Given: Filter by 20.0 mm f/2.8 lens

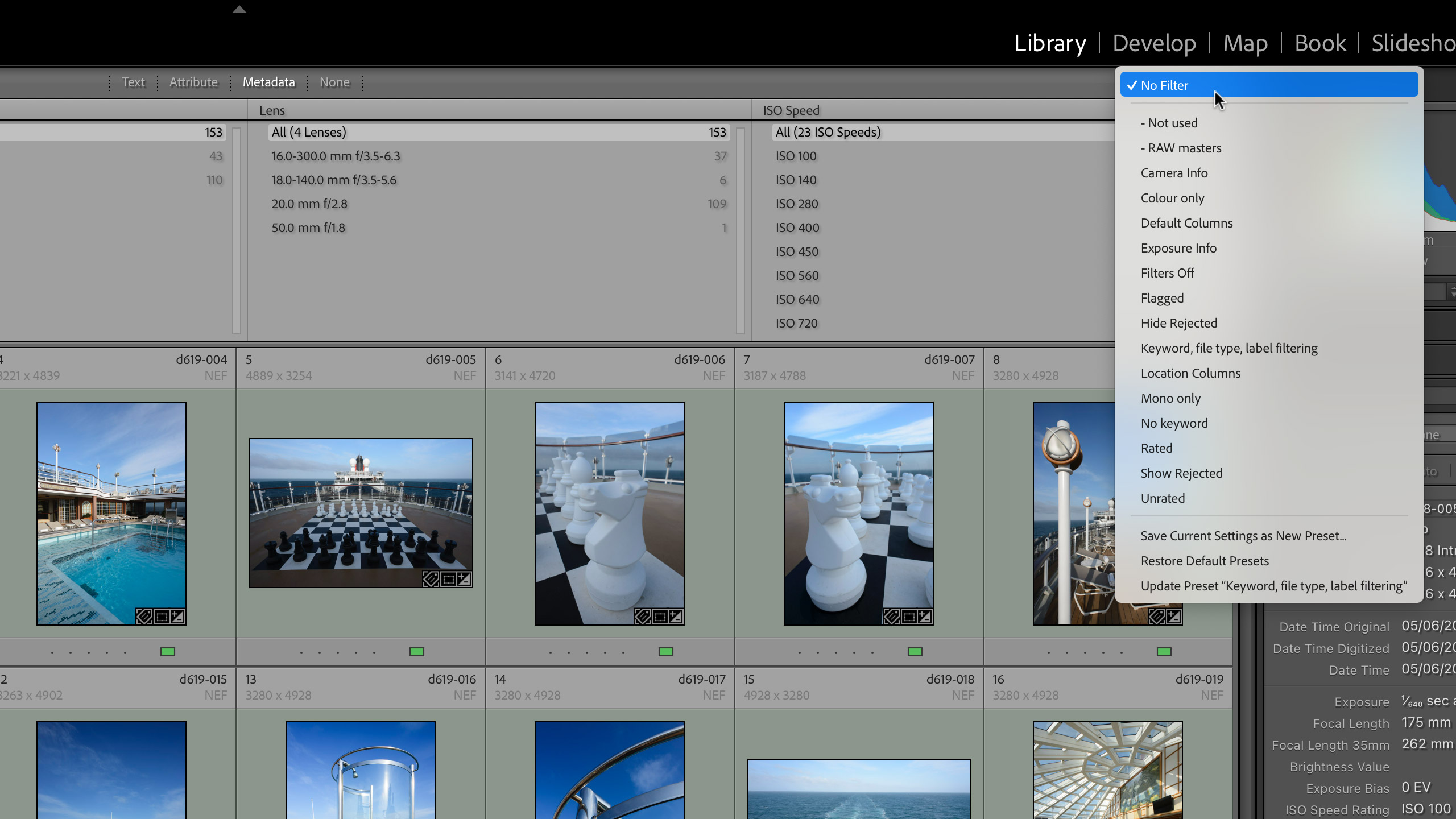Looking at the screenshot, I should [309, 204].
